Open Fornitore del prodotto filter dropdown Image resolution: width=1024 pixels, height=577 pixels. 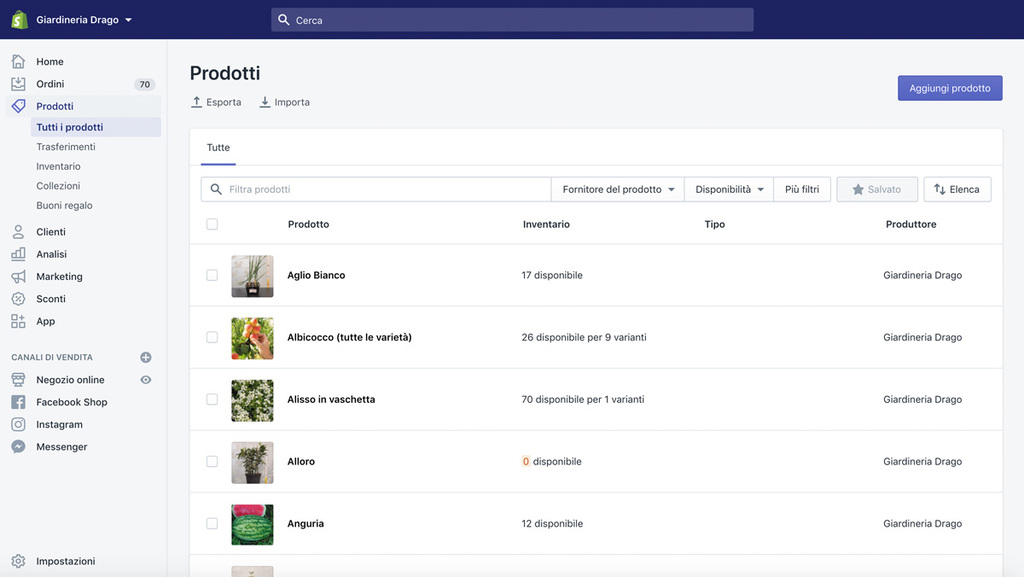click(618, 189)
